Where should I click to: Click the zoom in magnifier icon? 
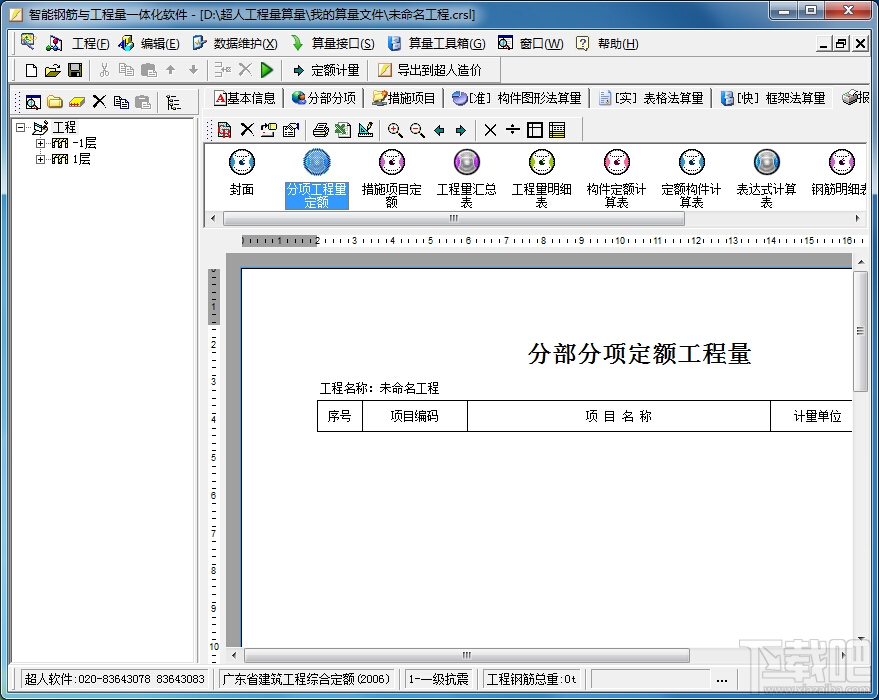pos(395,130)
